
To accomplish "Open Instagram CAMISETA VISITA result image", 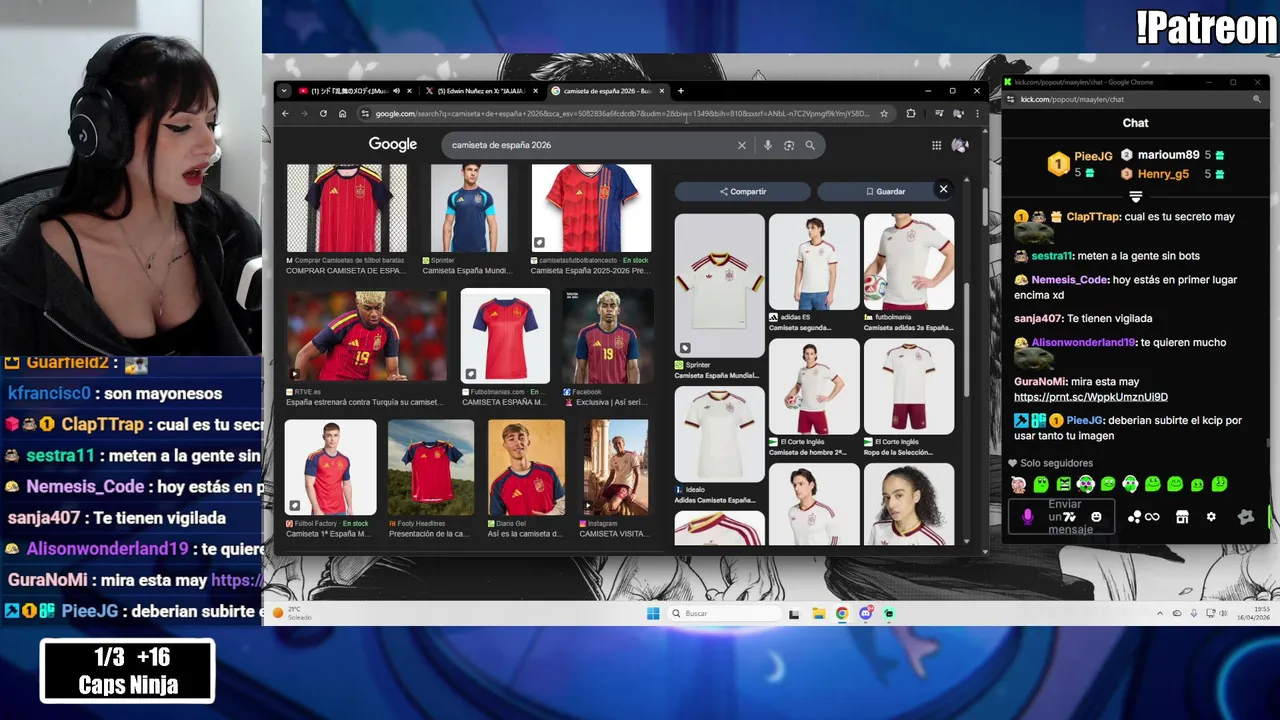I will [x=616, y=467].
